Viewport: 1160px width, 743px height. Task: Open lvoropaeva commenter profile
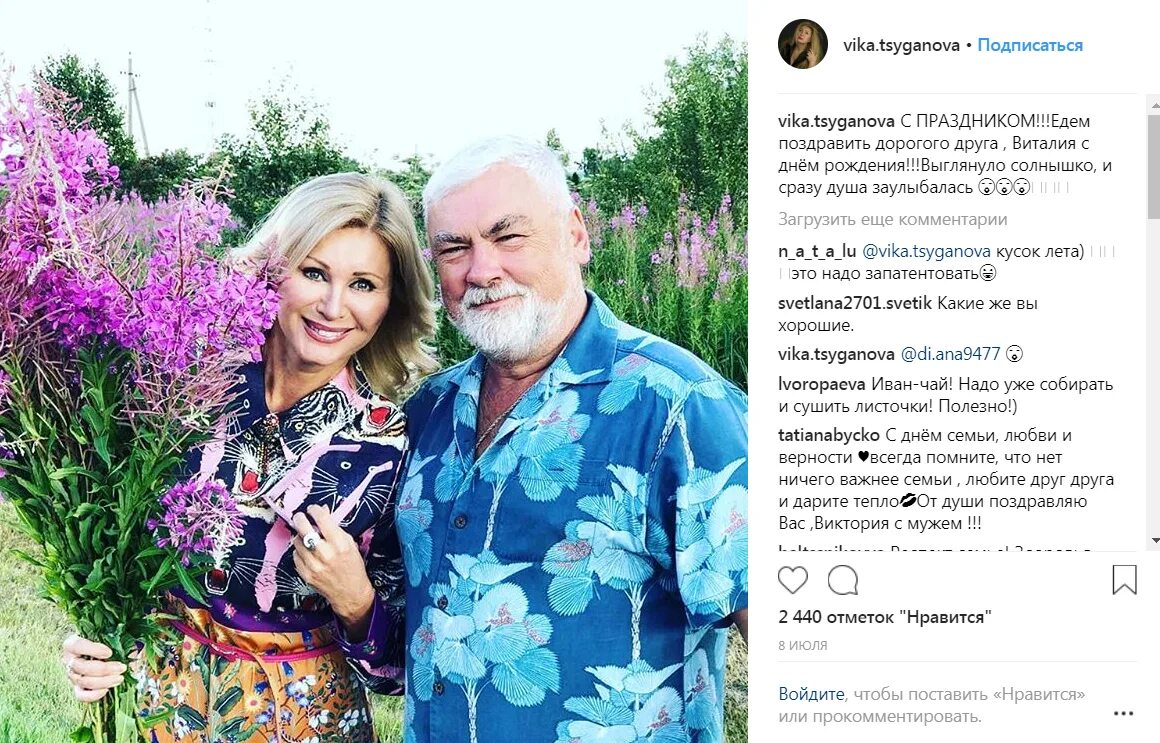[822, 384]
